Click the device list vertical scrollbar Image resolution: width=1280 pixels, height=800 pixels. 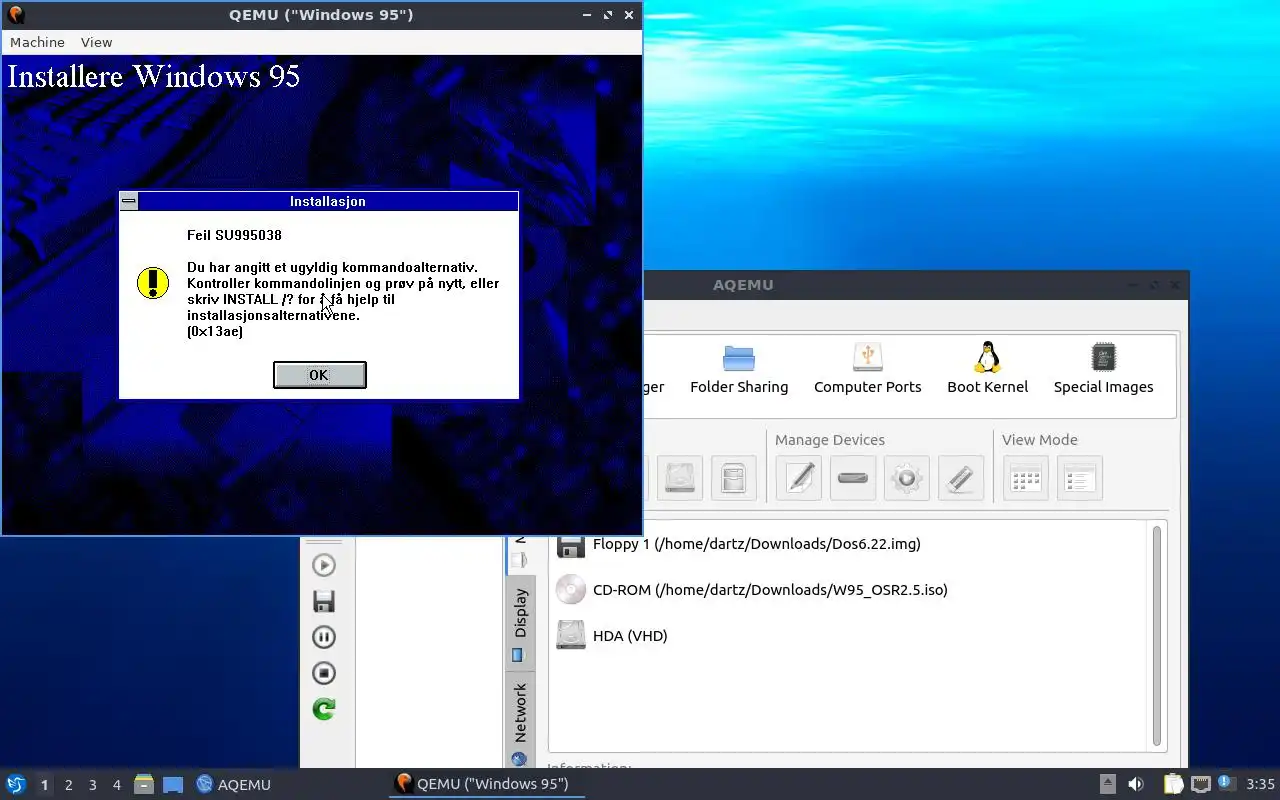coord(1158,635)
